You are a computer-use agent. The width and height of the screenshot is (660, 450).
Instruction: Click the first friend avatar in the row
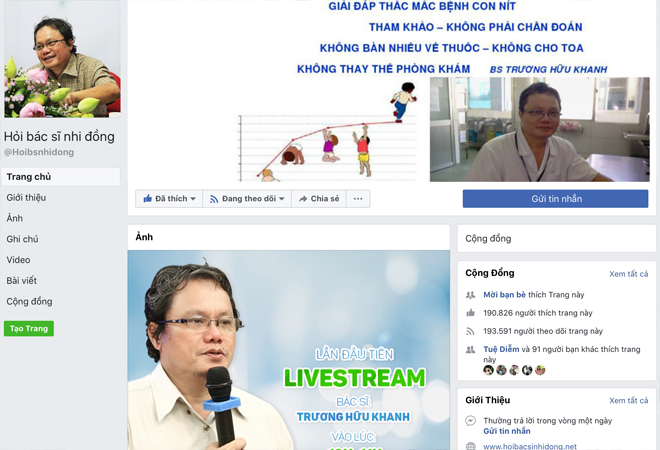[x=488, y=370]
